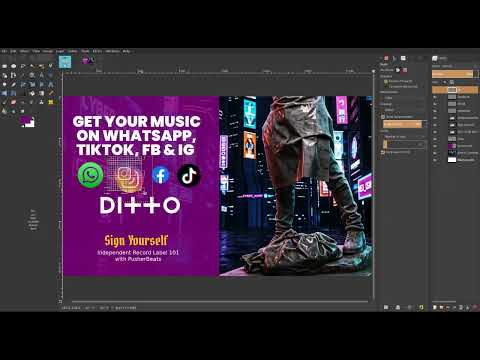Open the Windows menu
The height and width of the screenshot is (360, 480).
tap(113, 51)
